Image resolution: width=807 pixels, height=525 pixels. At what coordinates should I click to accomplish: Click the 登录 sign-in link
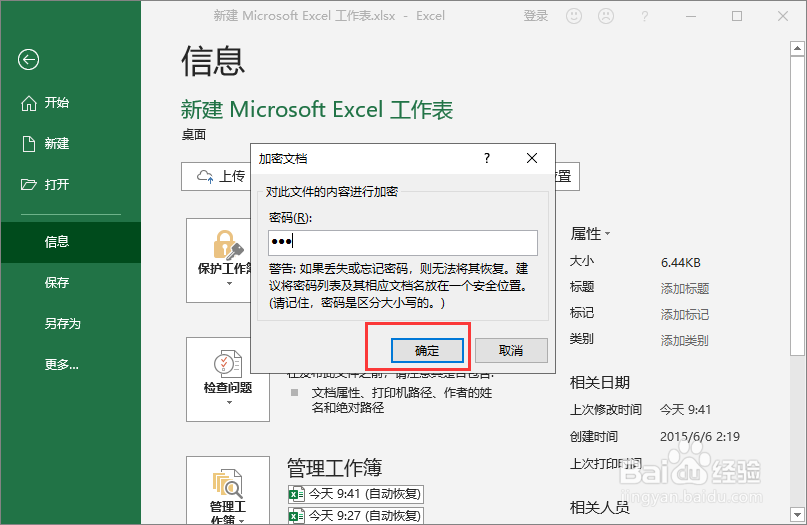pyautogui.click(x=536, y=16)
